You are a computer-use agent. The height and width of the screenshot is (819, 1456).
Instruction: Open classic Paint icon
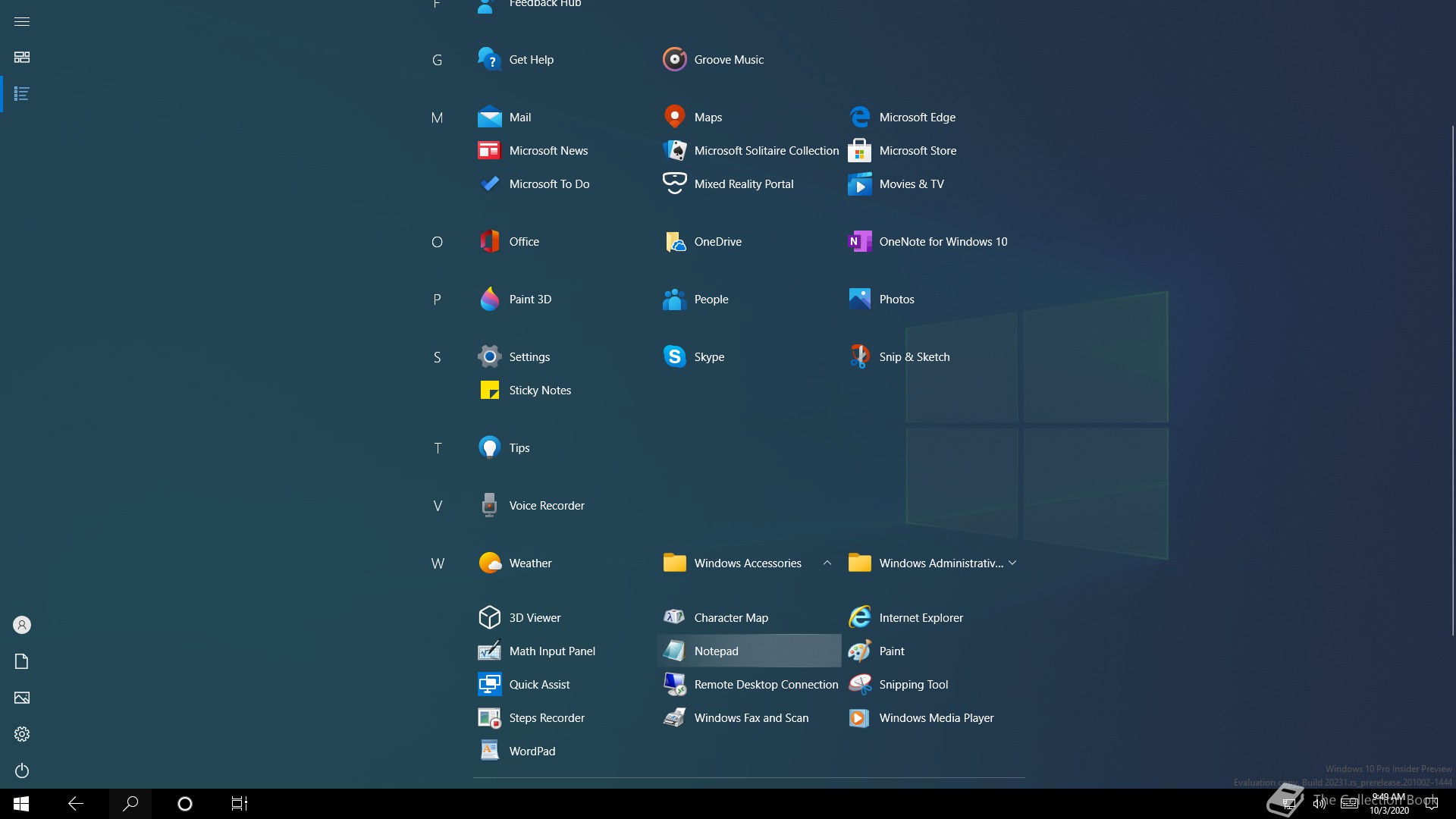[859, 651]
